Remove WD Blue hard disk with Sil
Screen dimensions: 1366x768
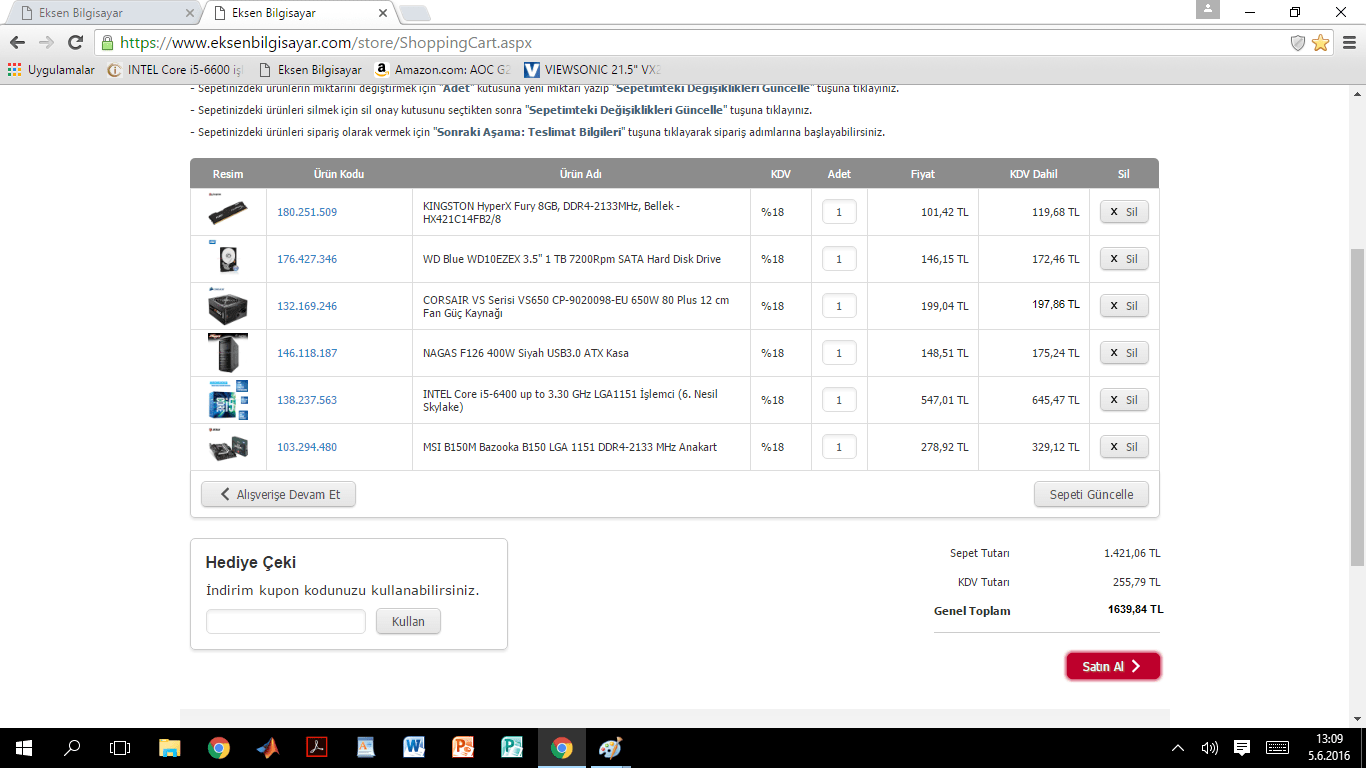(x=1124, y=259)
